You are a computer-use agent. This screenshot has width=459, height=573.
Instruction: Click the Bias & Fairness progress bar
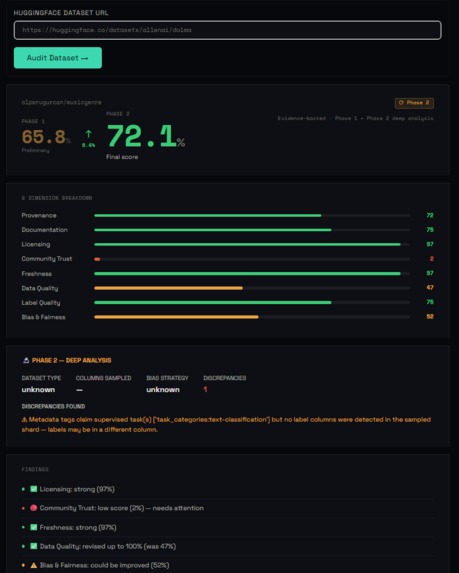tap(252, 317)
